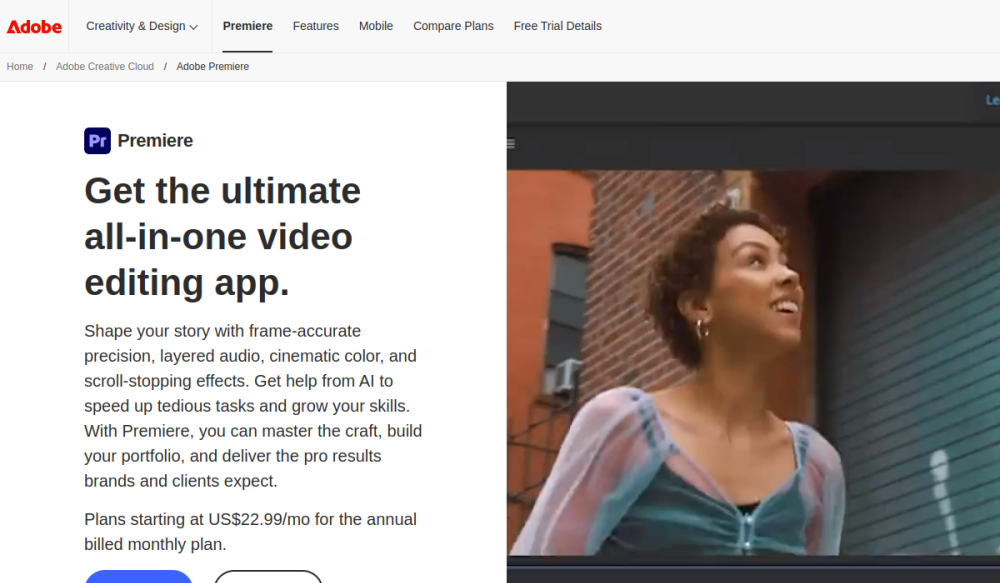Image resolution: width=1000 pixels, height=583 pixels.
Task: Click the blue call-to-action button below pricing
Action: [x=138, y=578]
